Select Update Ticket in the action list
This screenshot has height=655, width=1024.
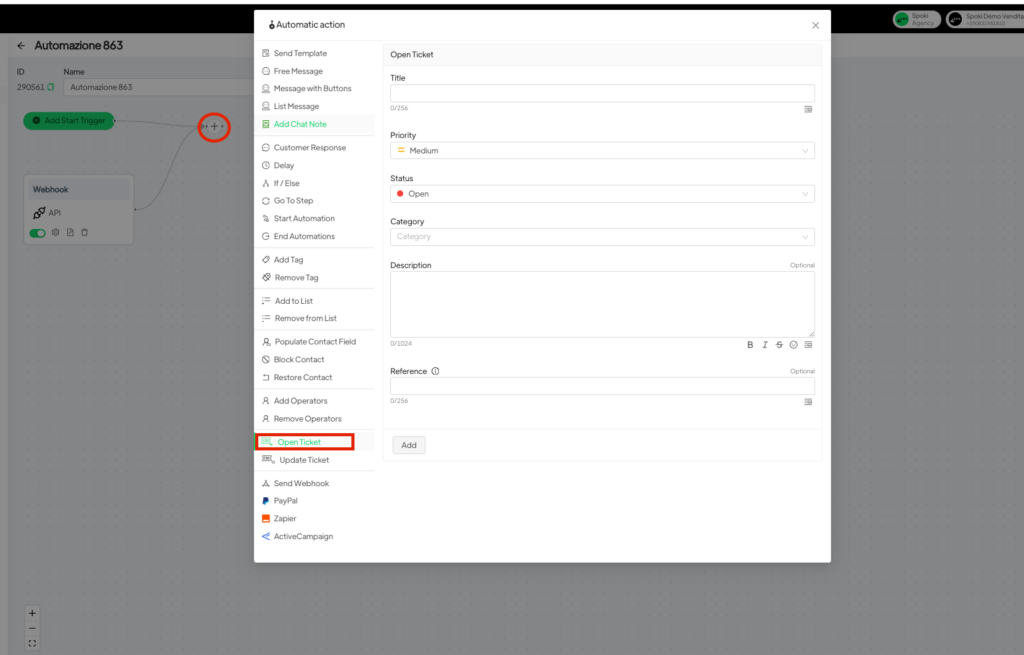[304, 460]
